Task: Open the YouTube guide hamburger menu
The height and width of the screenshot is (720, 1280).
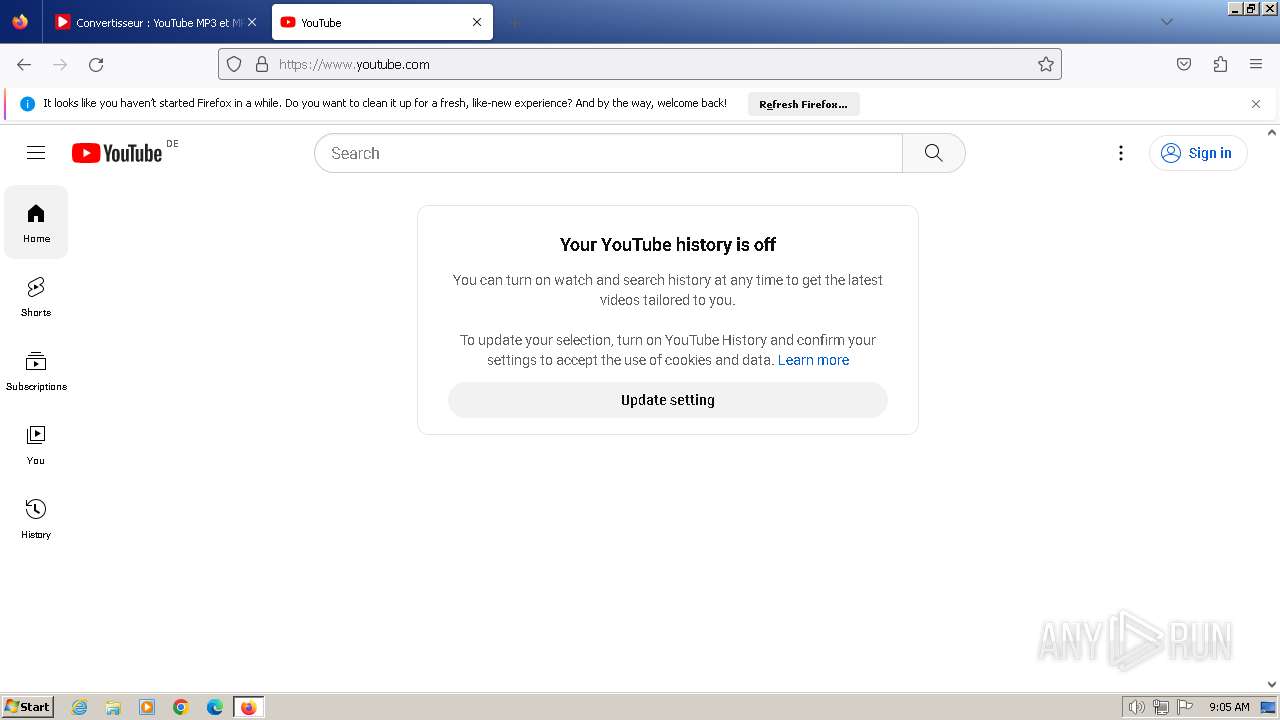Action: tap(36, 153)
